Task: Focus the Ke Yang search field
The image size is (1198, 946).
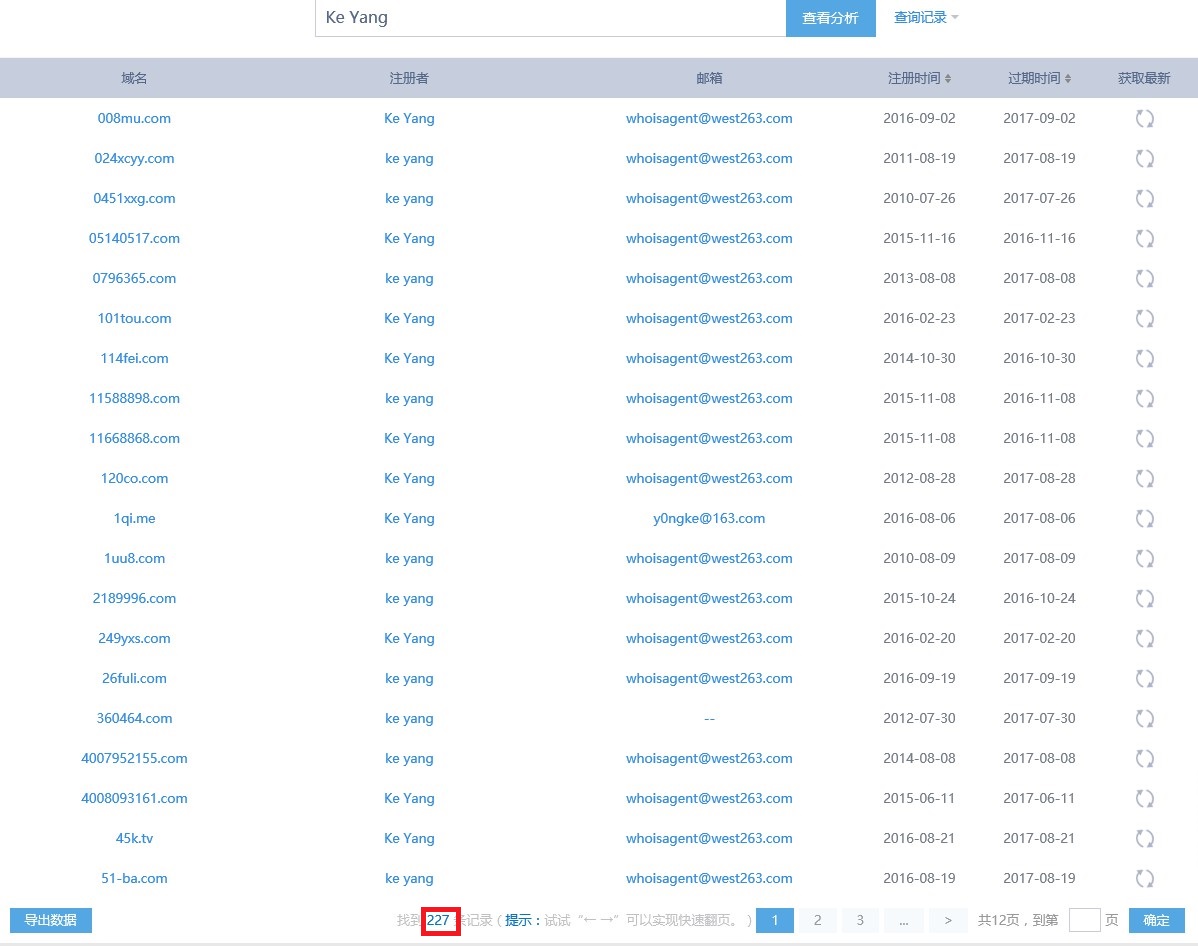Action: point(550,18)
